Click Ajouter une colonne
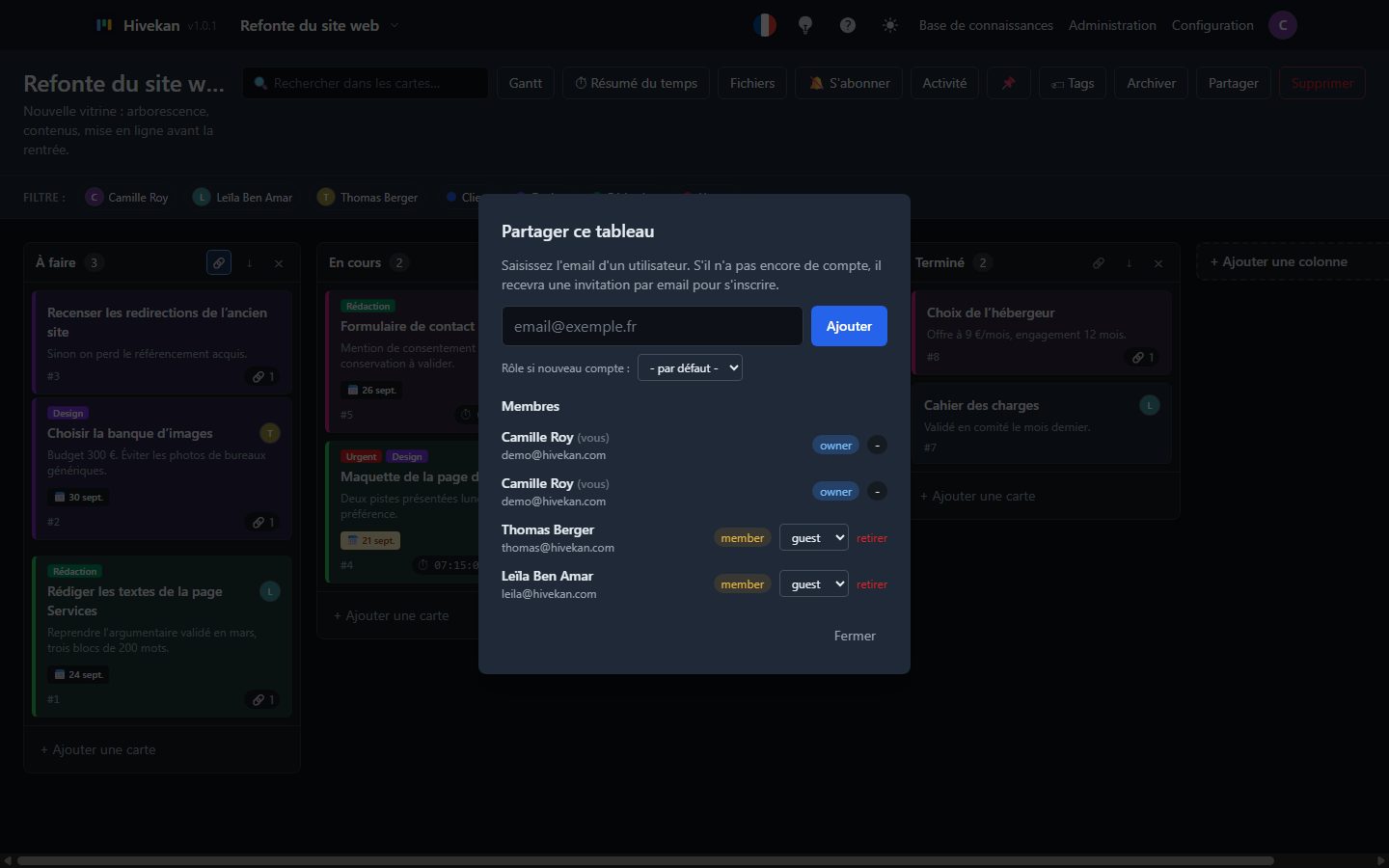Image resolution: width=1389 pixels, height=868 pixels. (1293, 261)
